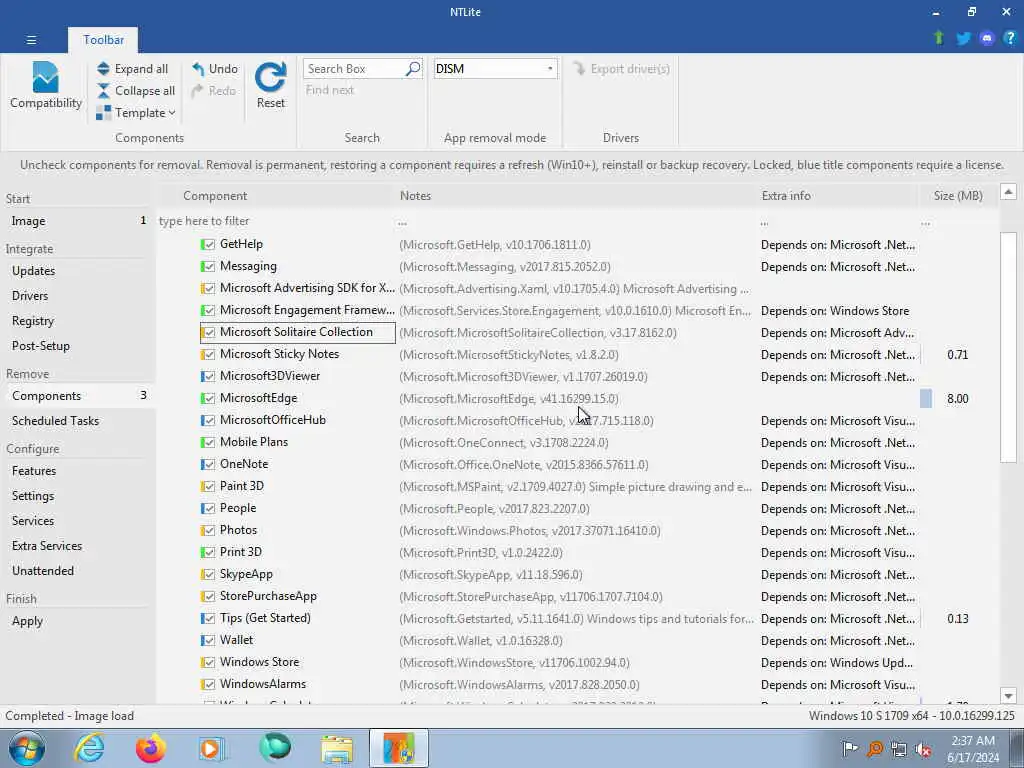Uncheck the Windows Store component
This screenshot has width=1024, height=768.
(208, 662)
